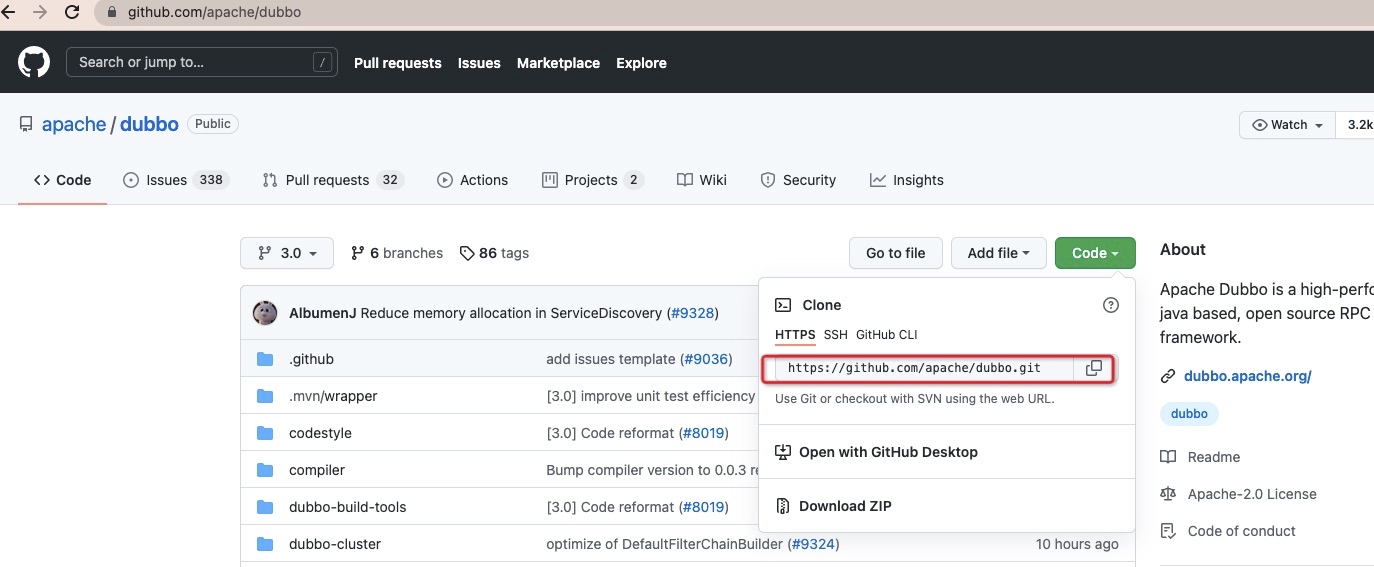
Task: Open the Security tab
Action: click(x=798, y=180)
